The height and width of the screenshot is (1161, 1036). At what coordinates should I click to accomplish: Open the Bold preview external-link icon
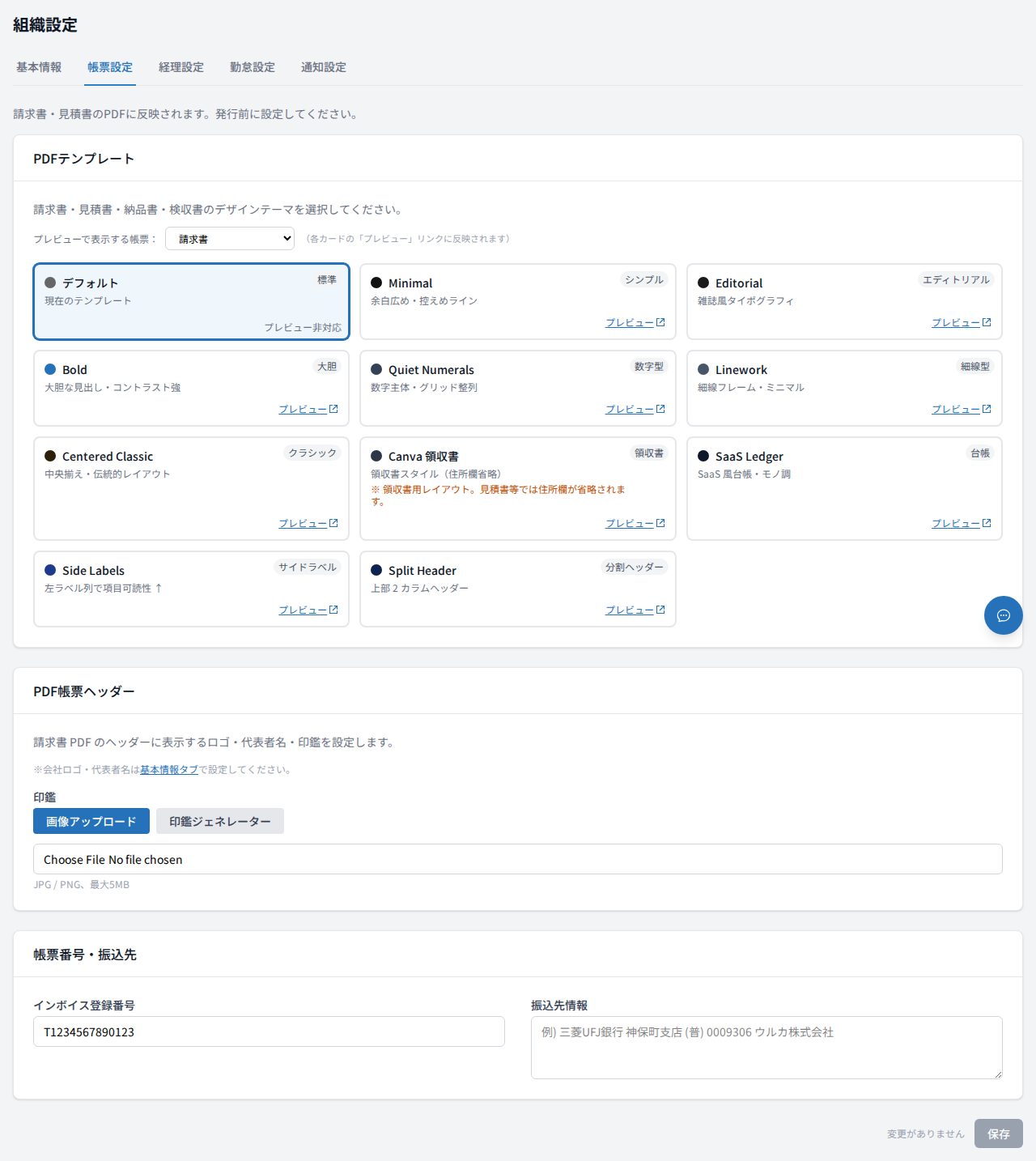pos(333,409)
